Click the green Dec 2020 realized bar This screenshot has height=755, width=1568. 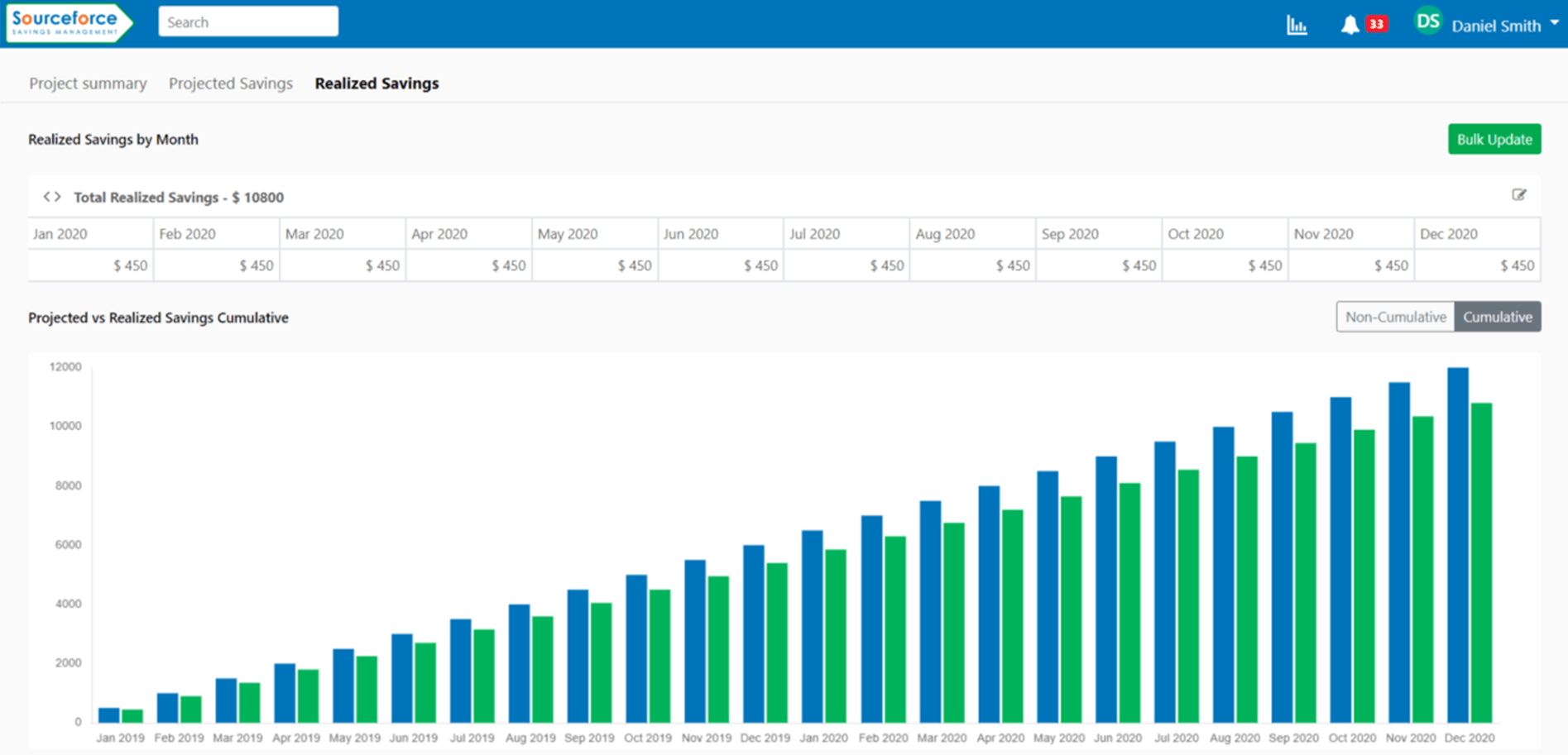[1481, 562]
